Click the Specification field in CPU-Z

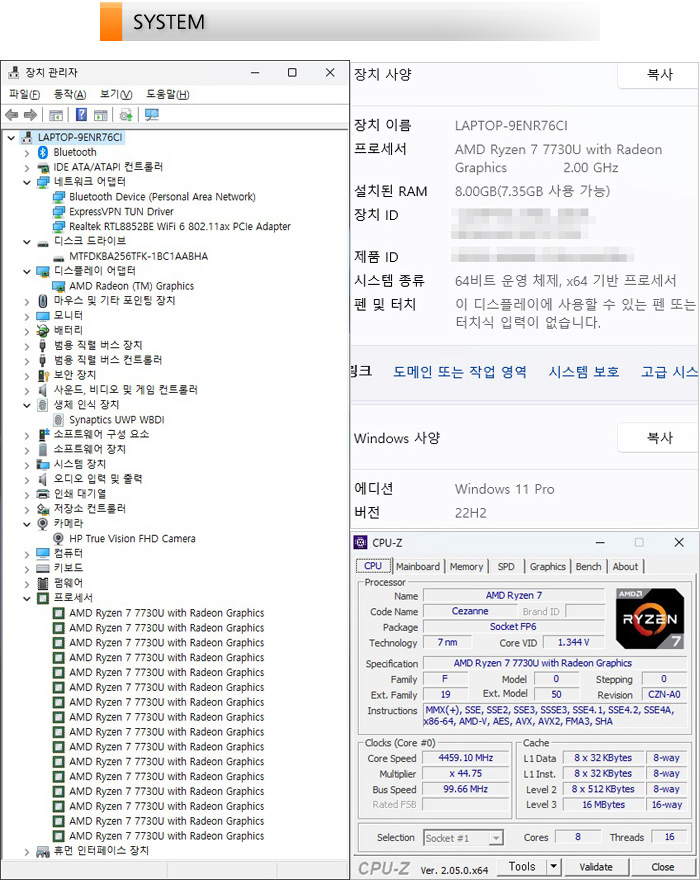[x=555, y=663]
